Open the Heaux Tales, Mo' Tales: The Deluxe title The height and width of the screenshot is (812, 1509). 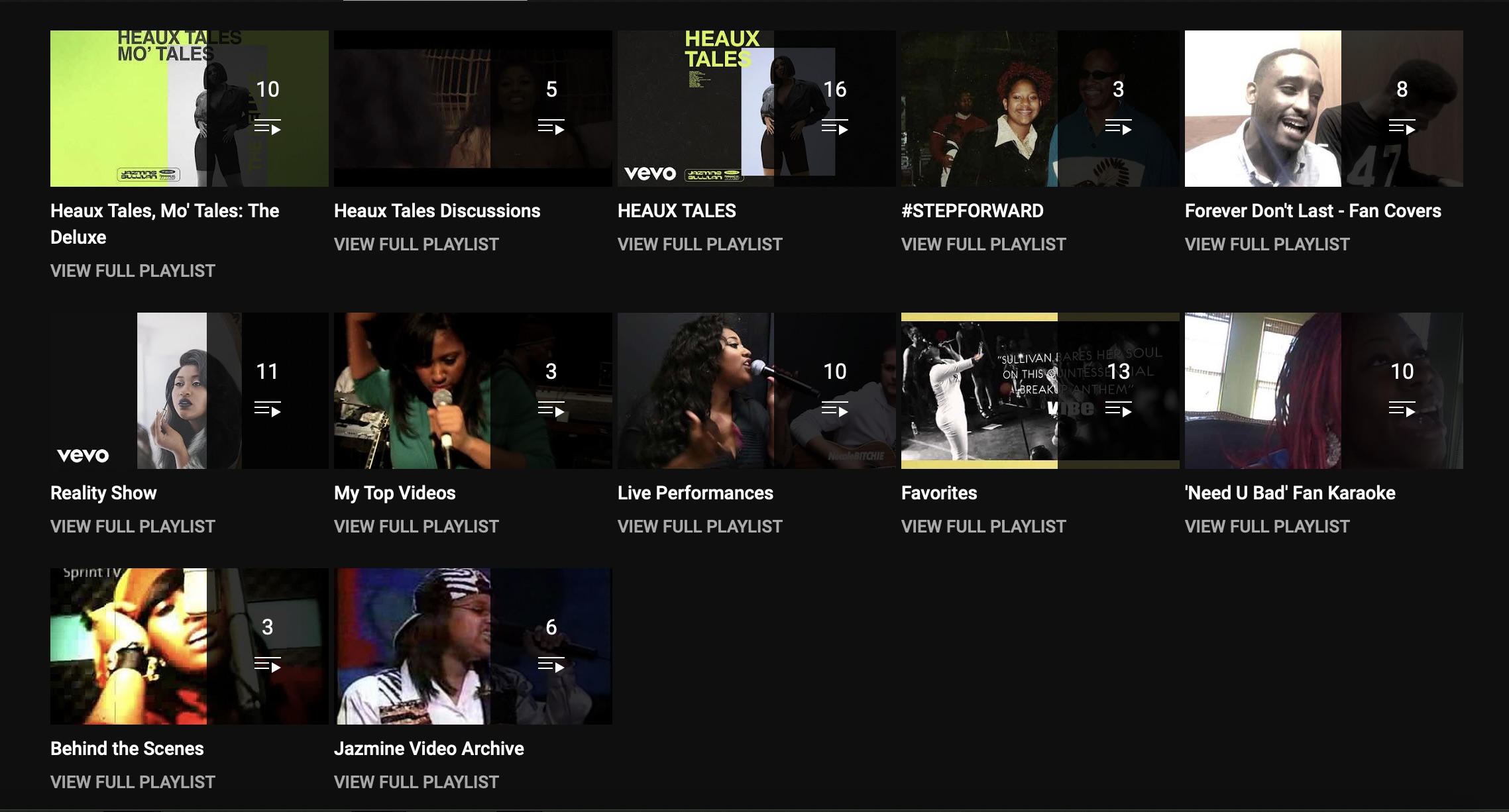164,224
